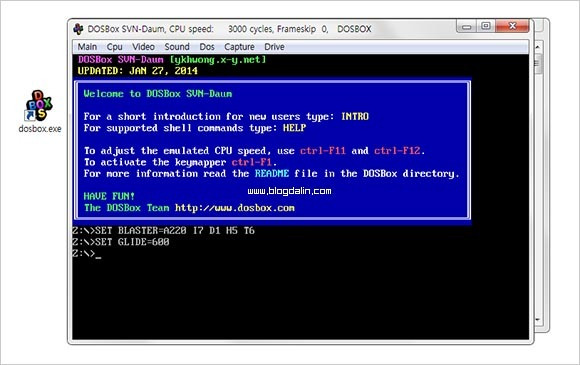Click the 'HELP' command text

(x=294, y=128)
